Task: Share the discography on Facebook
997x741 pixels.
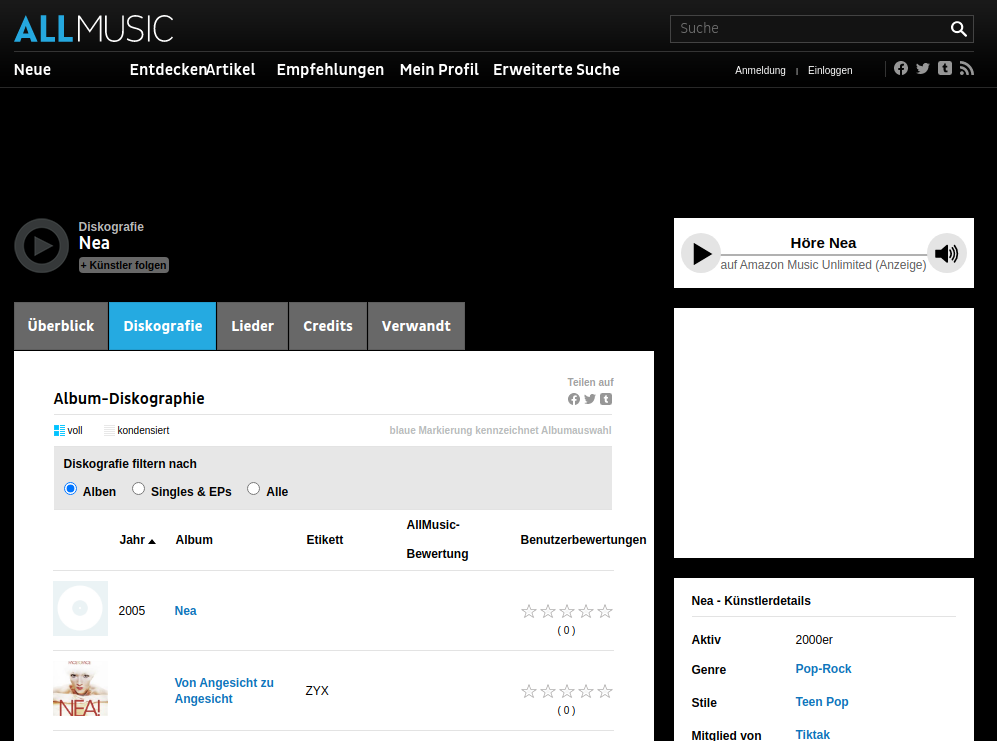Action: click(574, 399)
